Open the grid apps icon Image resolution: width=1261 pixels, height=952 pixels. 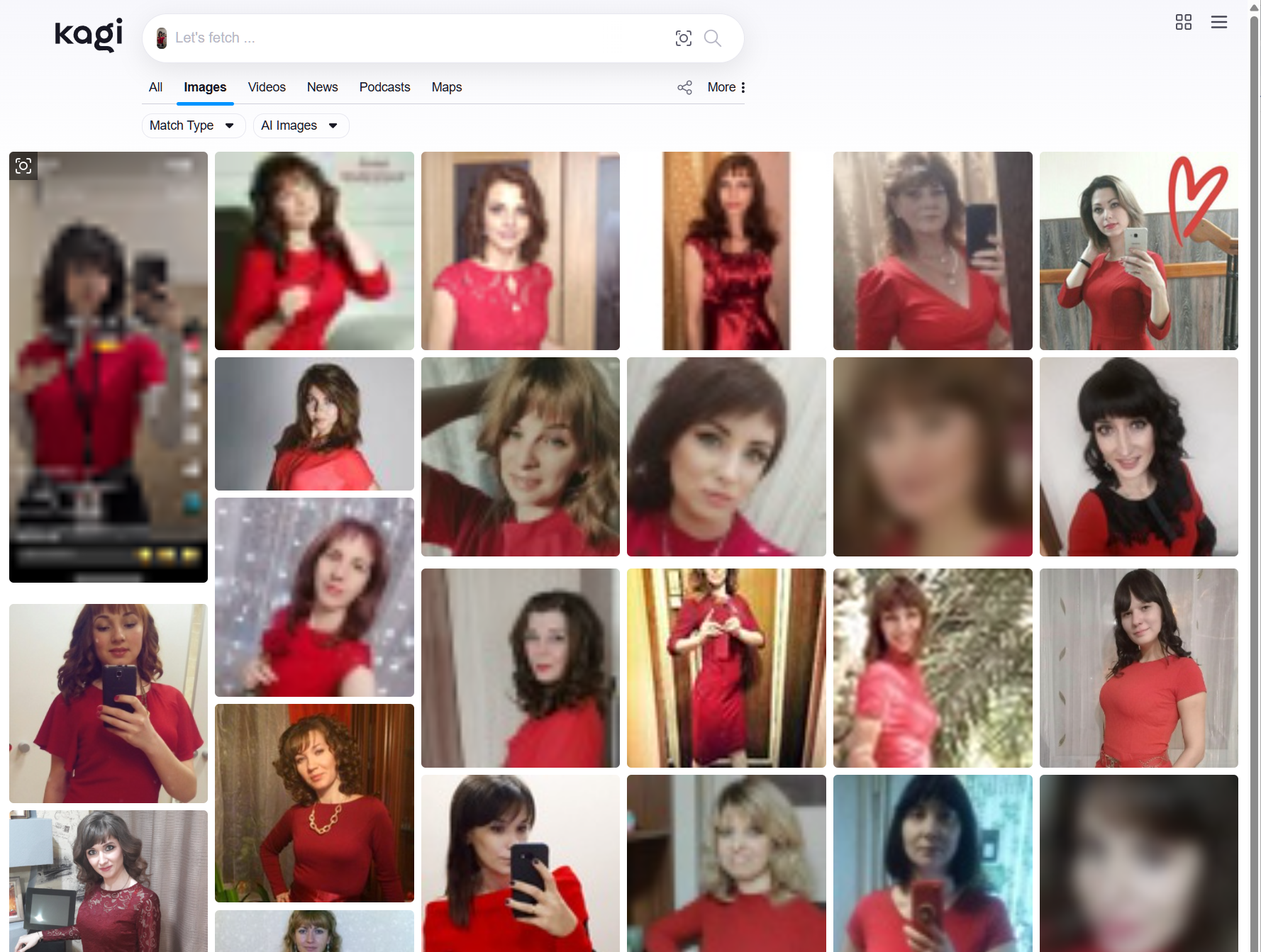1183,23
